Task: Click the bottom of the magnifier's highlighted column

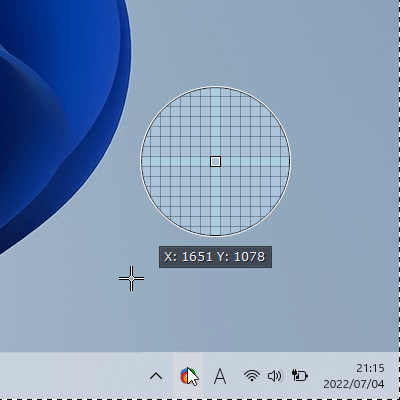Action: pyautogui.click(x=215, y=230)
